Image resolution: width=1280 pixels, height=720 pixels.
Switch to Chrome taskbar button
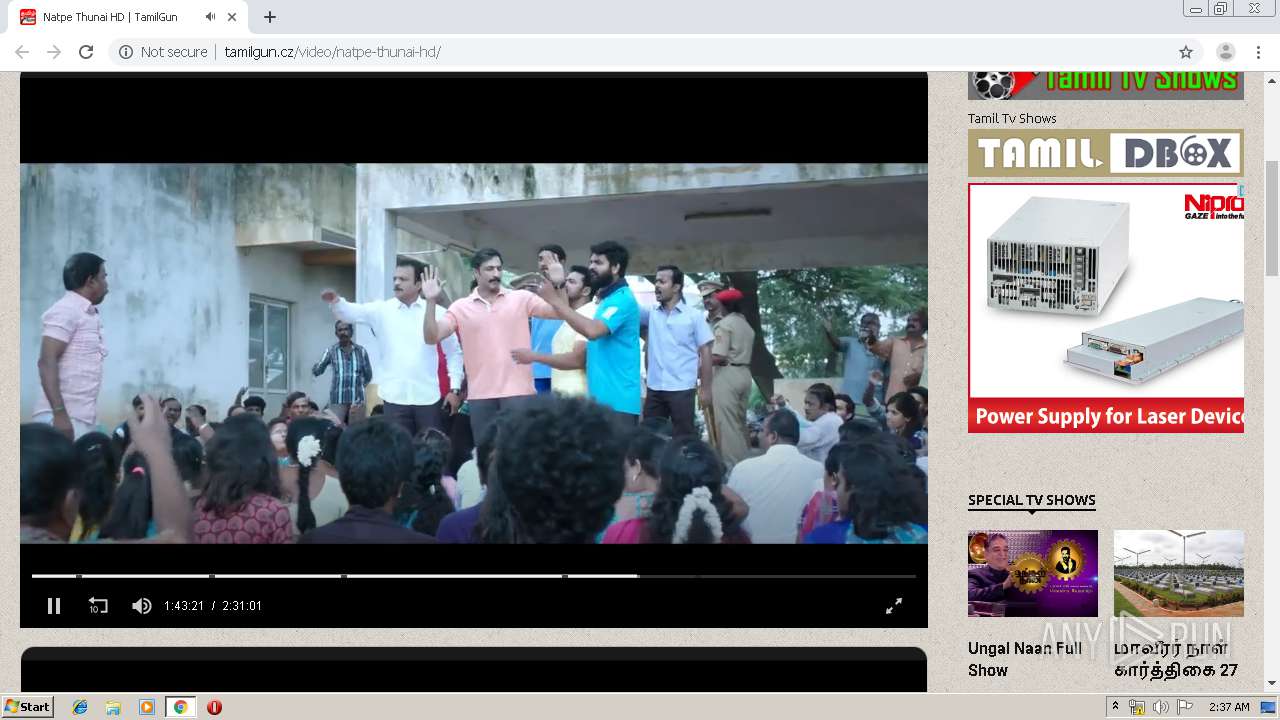[x=180, y=707]
